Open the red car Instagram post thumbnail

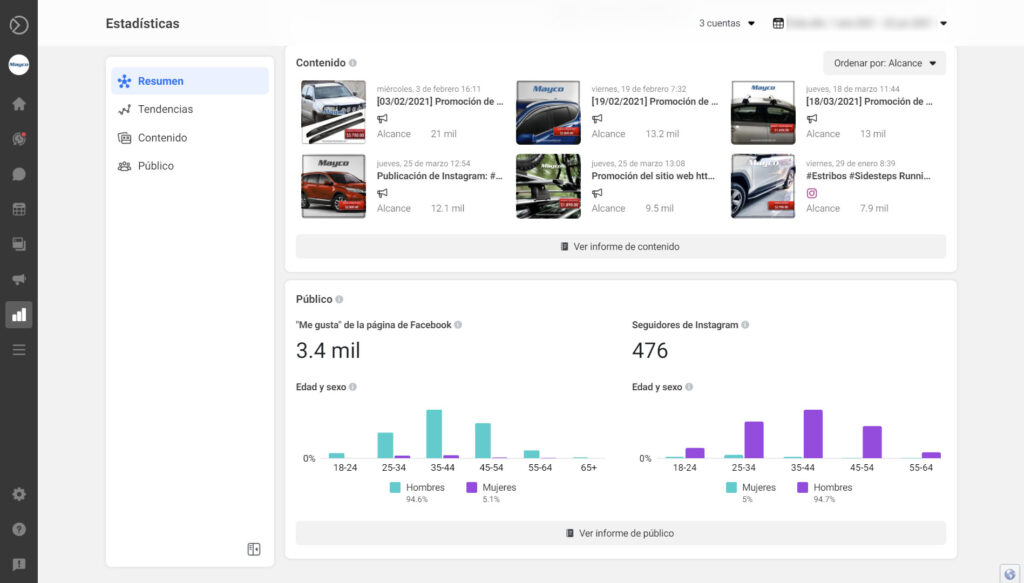[333, 186]
